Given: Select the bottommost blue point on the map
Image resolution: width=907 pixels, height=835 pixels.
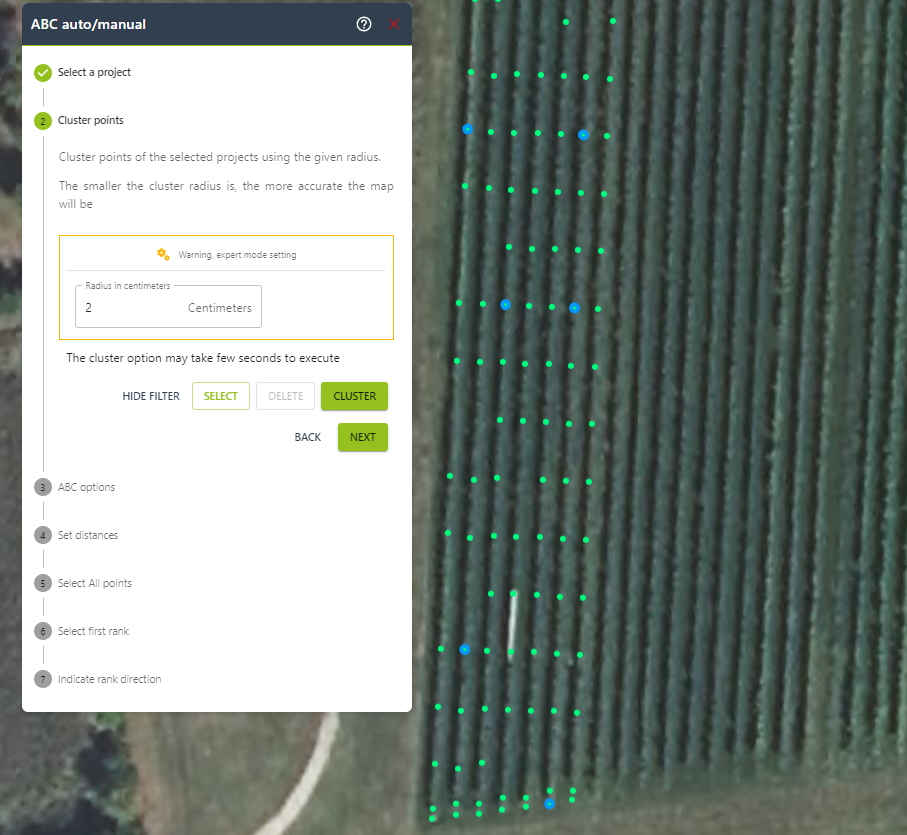Looking at the screenshot, I should pos(549,804).
